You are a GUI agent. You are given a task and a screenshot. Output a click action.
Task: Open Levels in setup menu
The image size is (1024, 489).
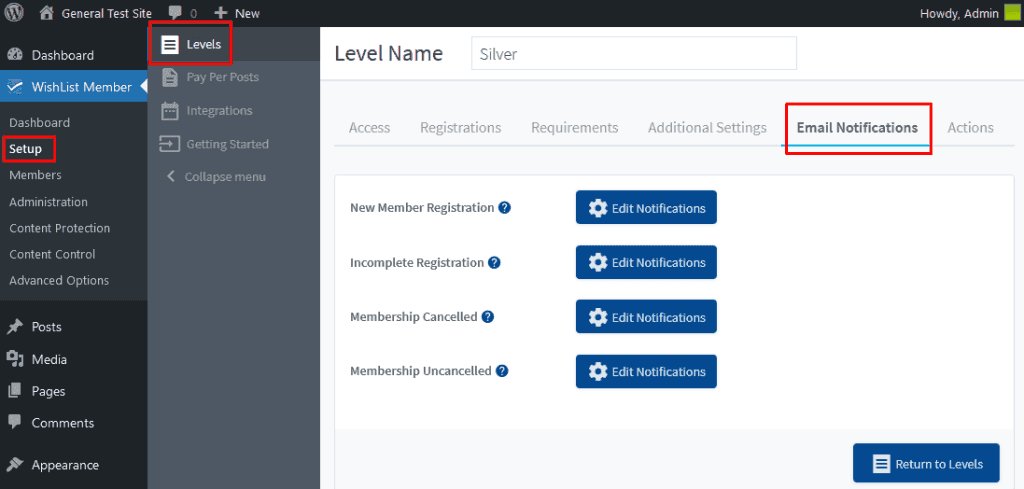coord(204,45)
